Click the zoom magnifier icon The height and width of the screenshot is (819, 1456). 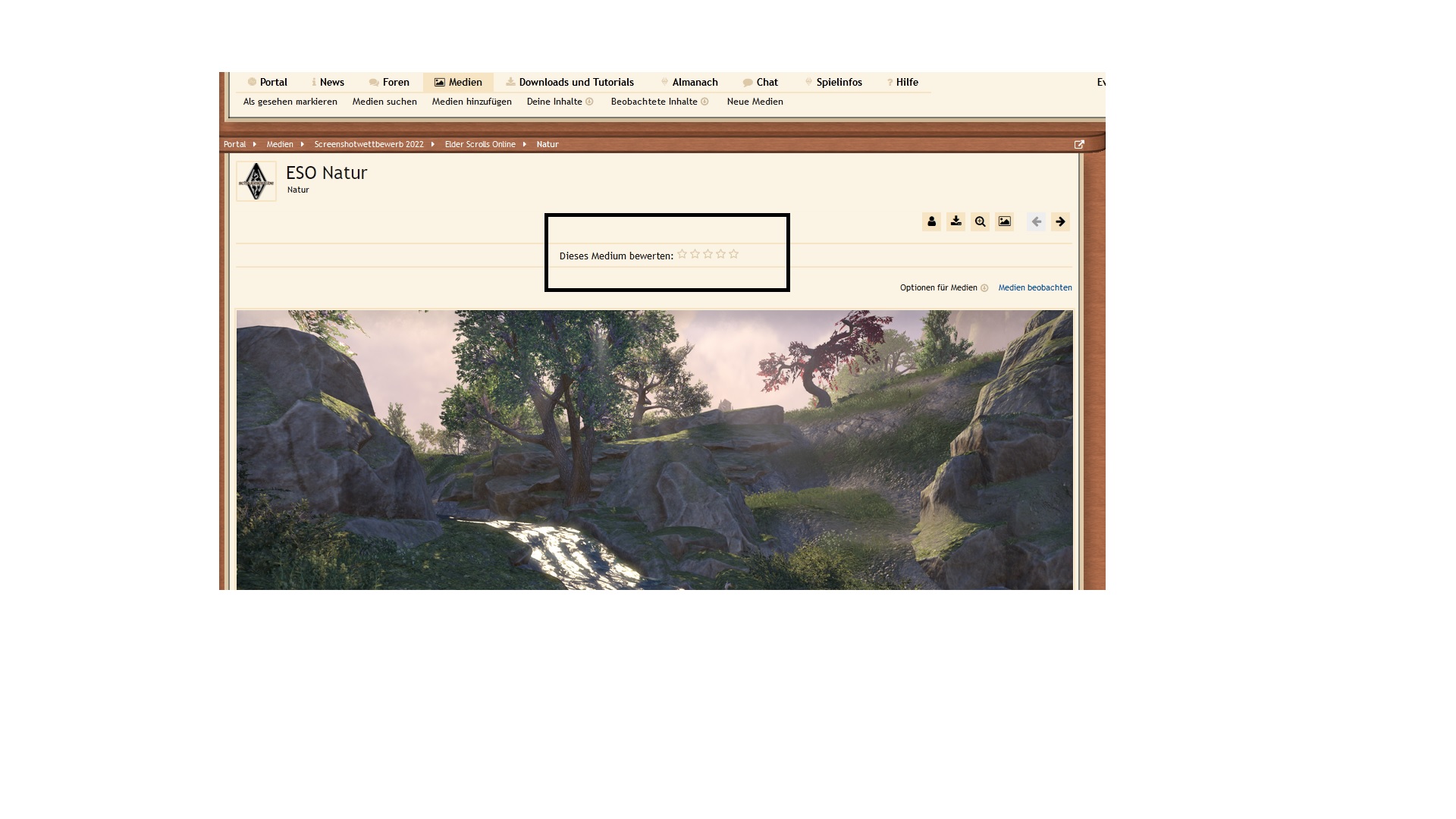980,221
